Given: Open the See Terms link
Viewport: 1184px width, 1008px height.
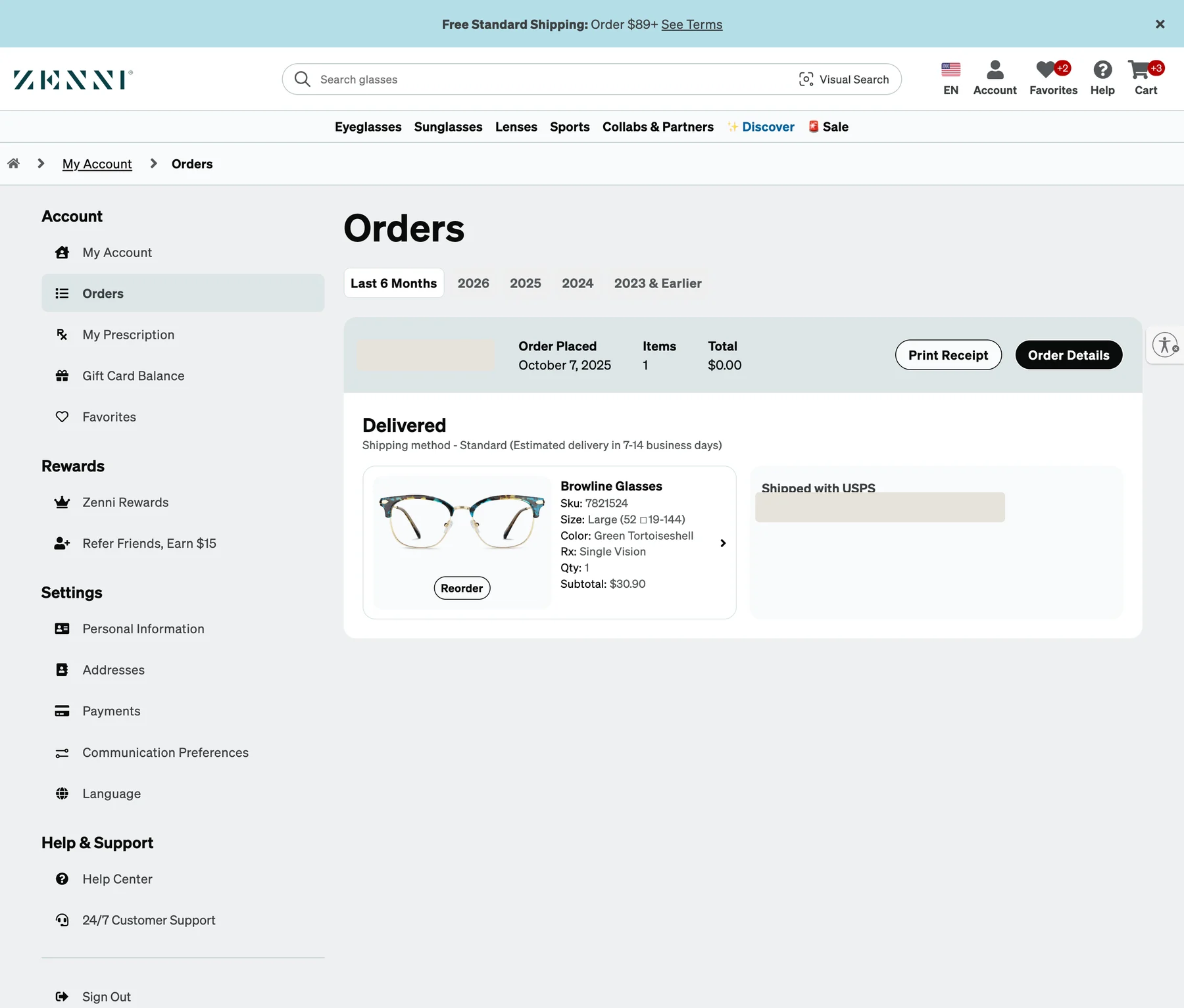Looking at the screenshot, I should (691, 24).
